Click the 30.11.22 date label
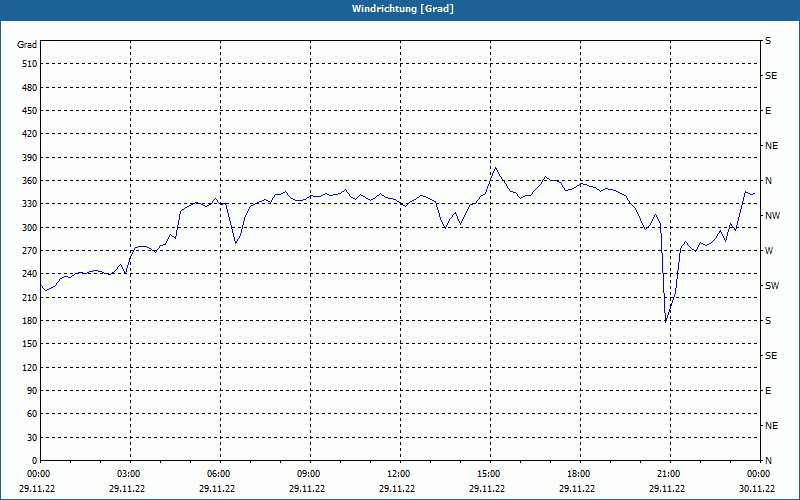This screenshot has height=500, width=800. coord(757,489)
